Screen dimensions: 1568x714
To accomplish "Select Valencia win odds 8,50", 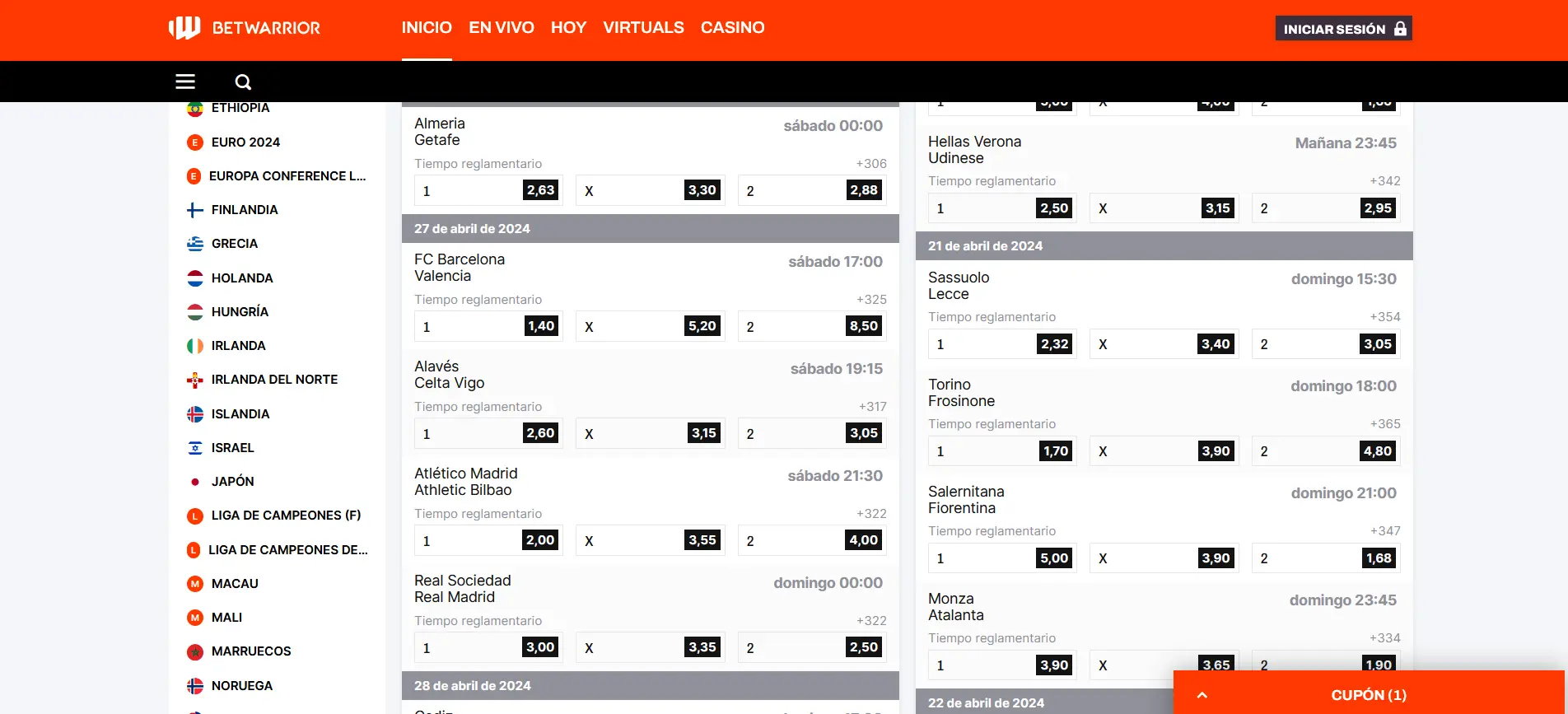I will coord(812,326).
